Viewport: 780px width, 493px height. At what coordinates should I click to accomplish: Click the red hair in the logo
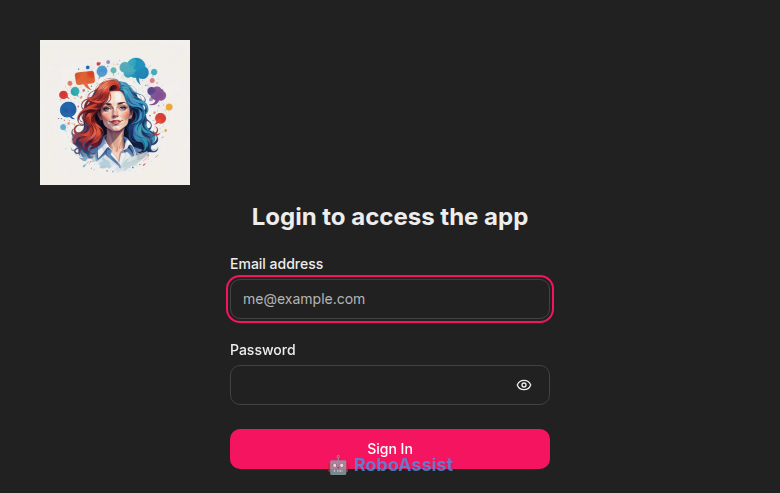[88, 122]
